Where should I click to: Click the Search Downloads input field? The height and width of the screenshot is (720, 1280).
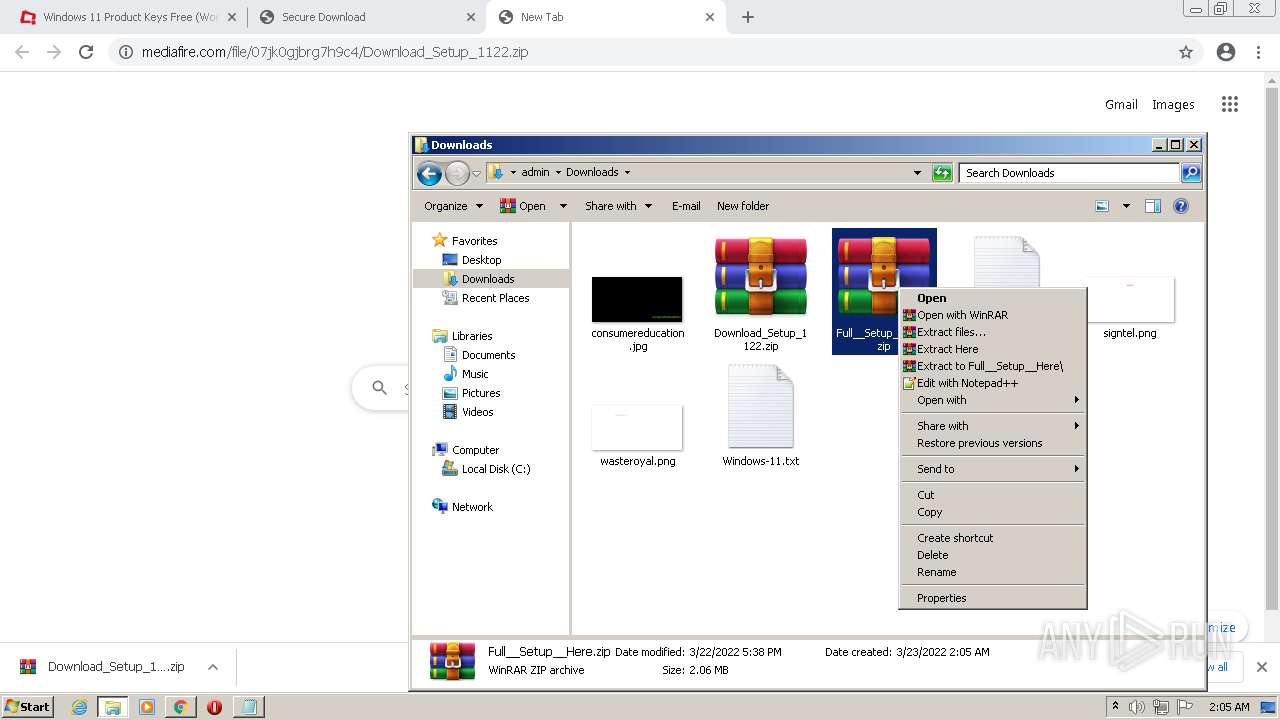tap(1069, 173)
